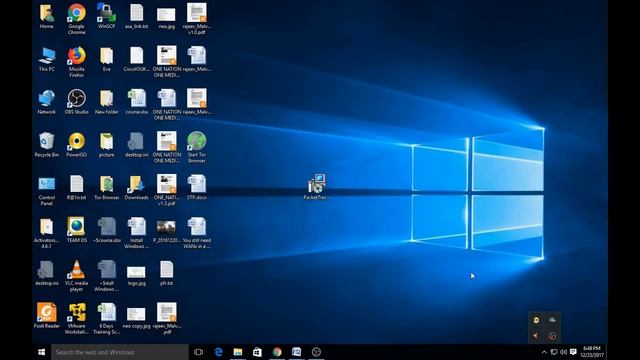Select the neo.jpg image file
The image size is (640, 360).
click(166, 18)
